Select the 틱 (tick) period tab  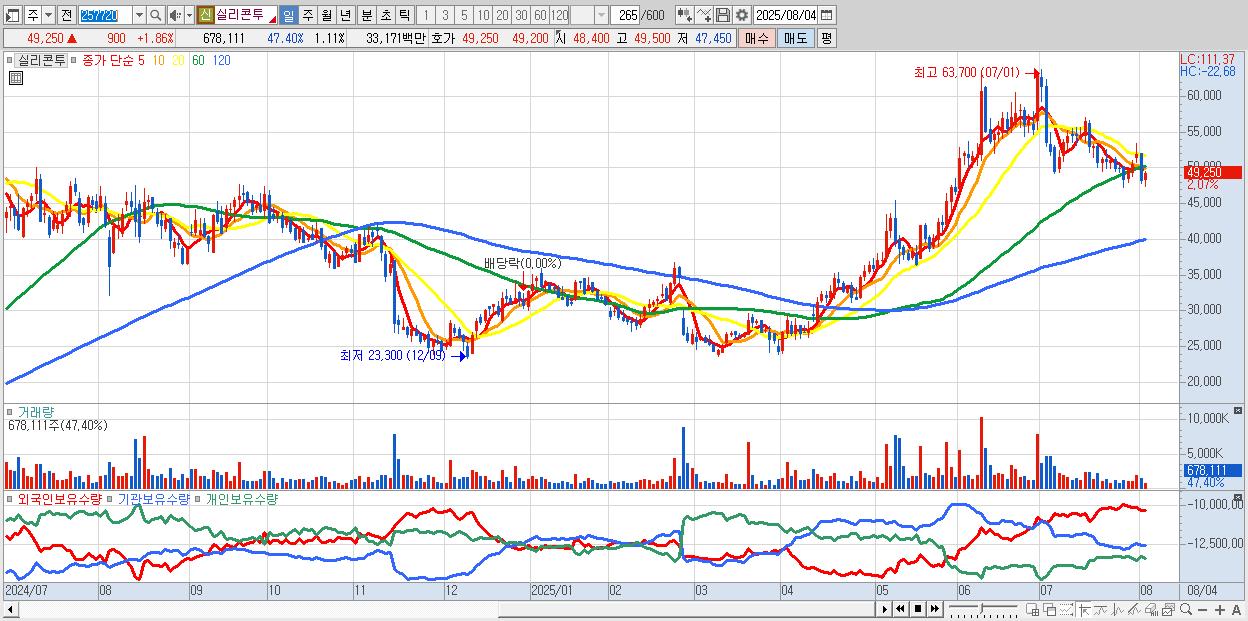pyautogui.click(x=404, y=15)
